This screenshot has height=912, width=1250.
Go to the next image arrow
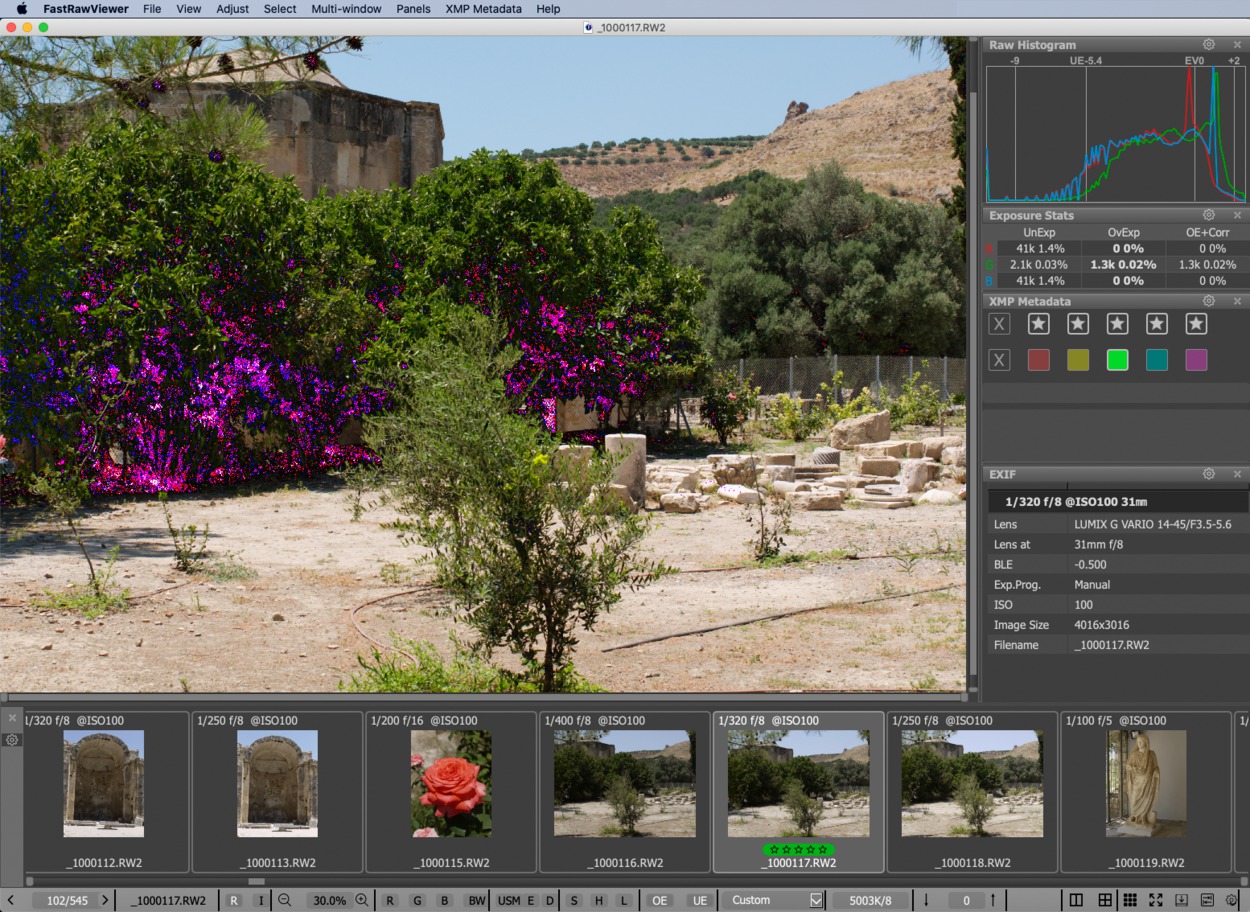click(105, 900)
